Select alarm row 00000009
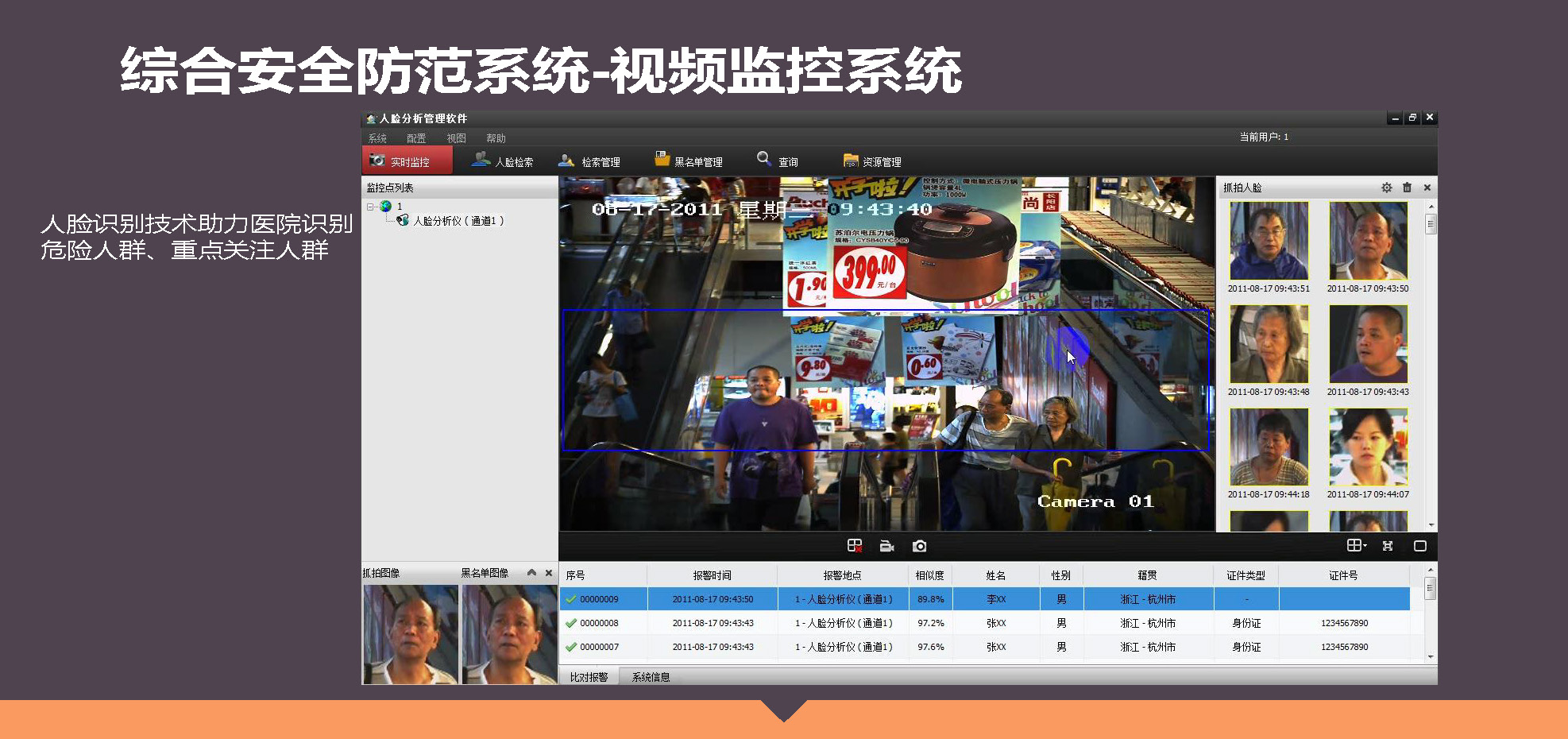Viewport: 1568px width, 739px height. [x=985, y=599]
